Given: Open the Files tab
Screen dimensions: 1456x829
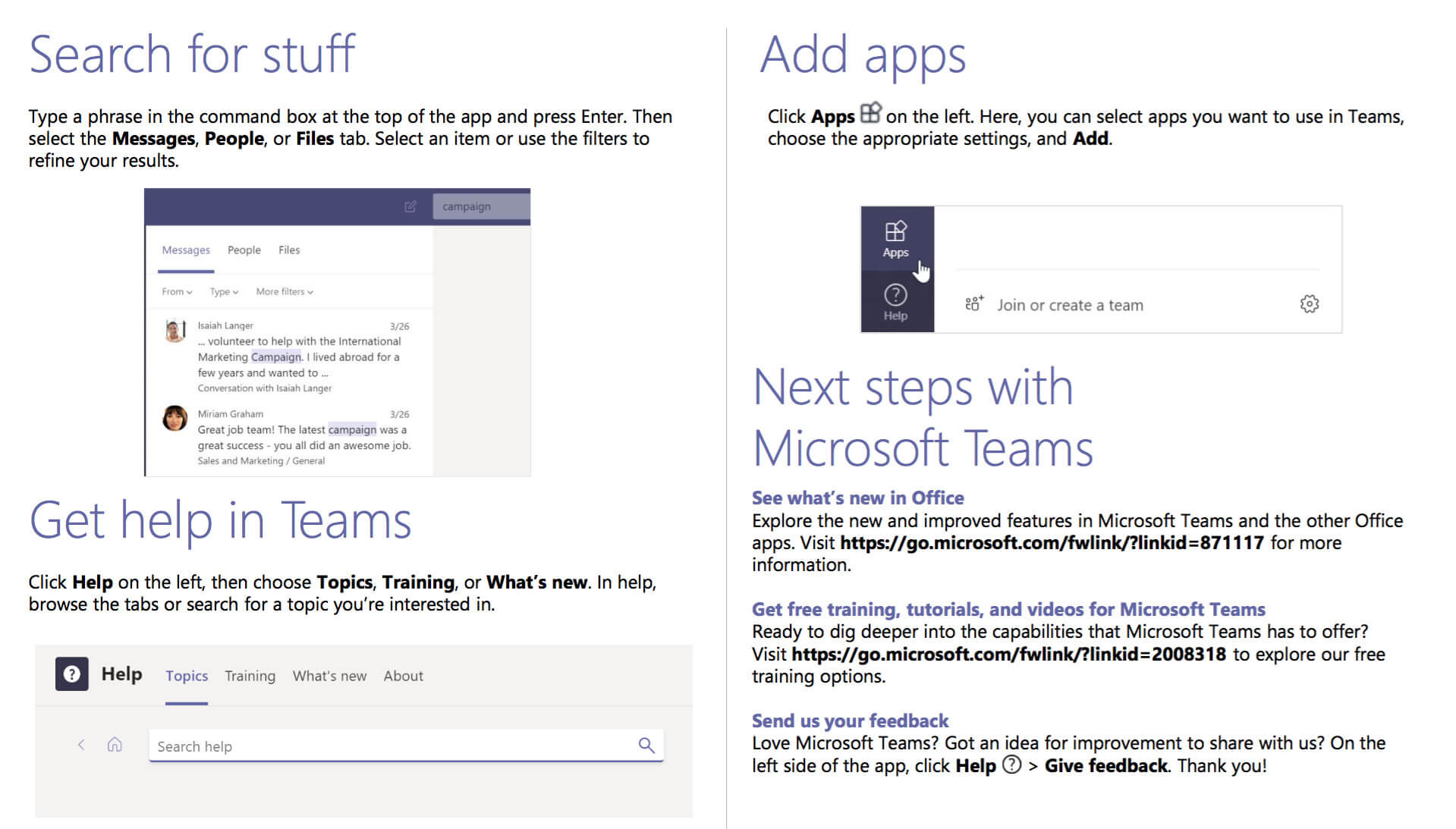Looking at the screenshot, I should point(289,250).
